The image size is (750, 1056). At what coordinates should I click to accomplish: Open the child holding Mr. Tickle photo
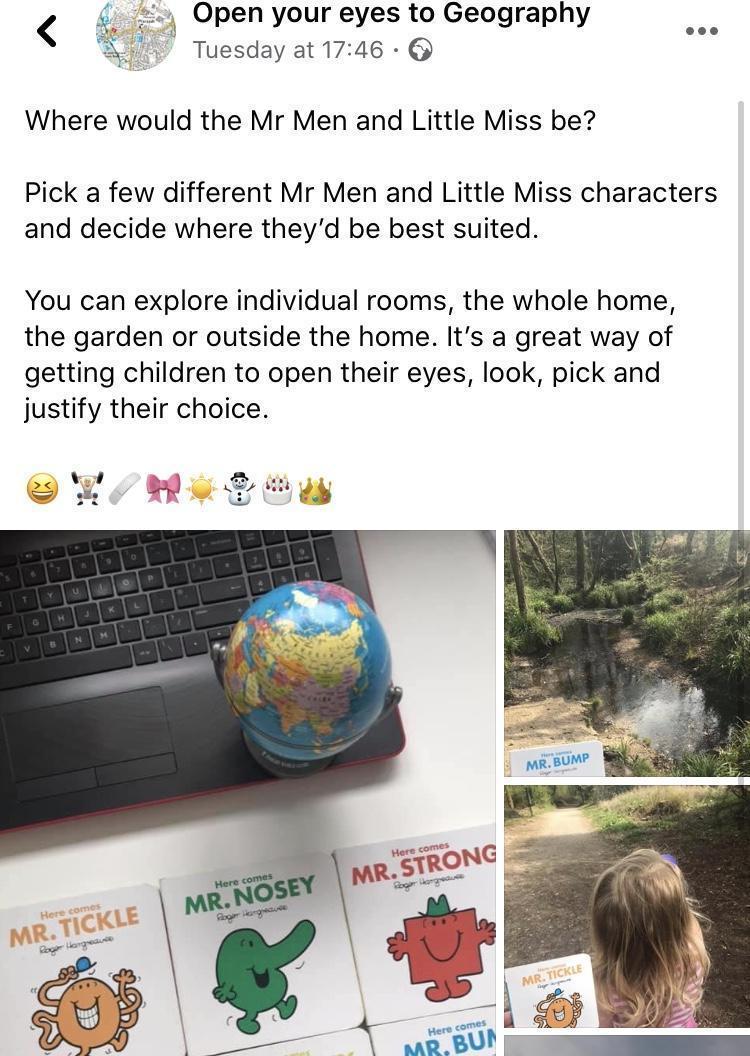point(627,906)
